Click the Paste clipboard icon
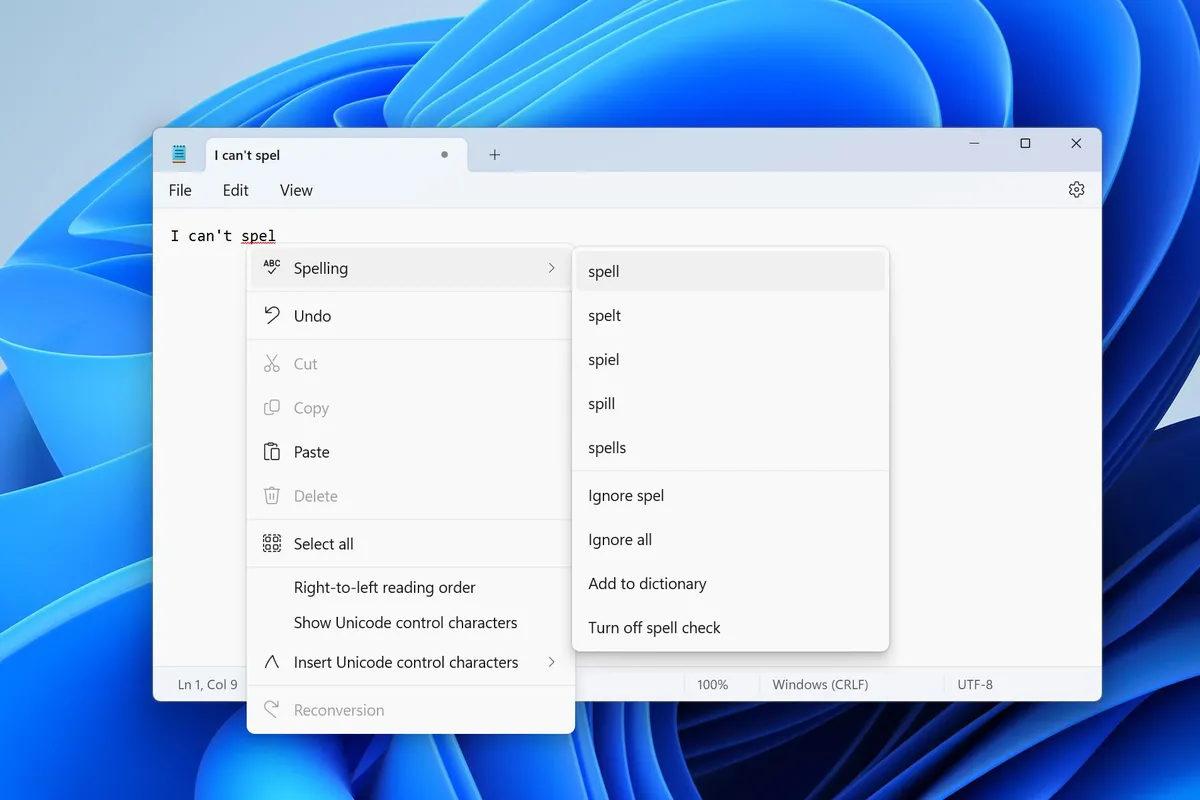Viewport: 1200px width, 800px height. 270,451
